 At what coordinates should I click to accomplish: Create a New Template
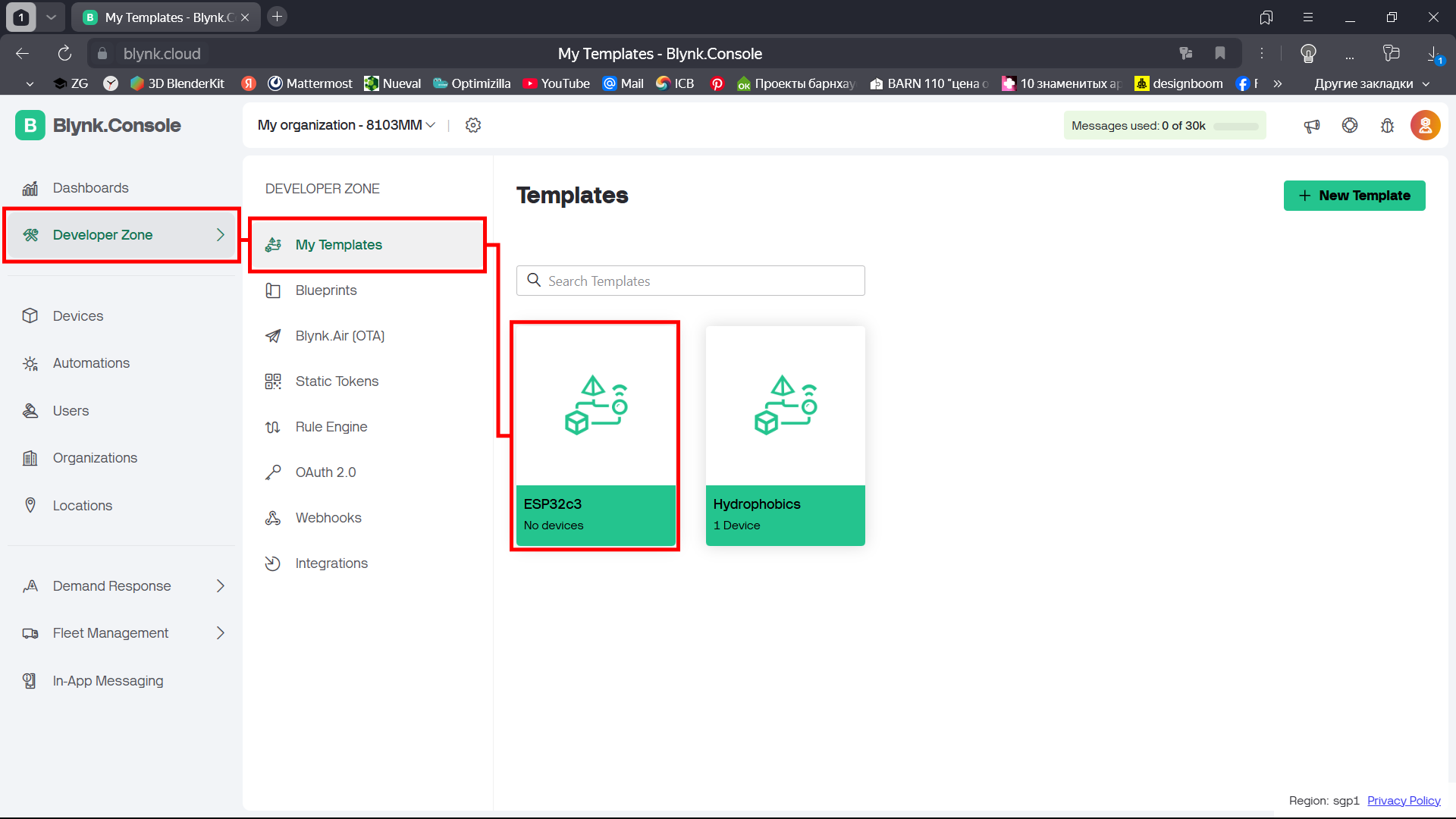[x=1354, y=196]
